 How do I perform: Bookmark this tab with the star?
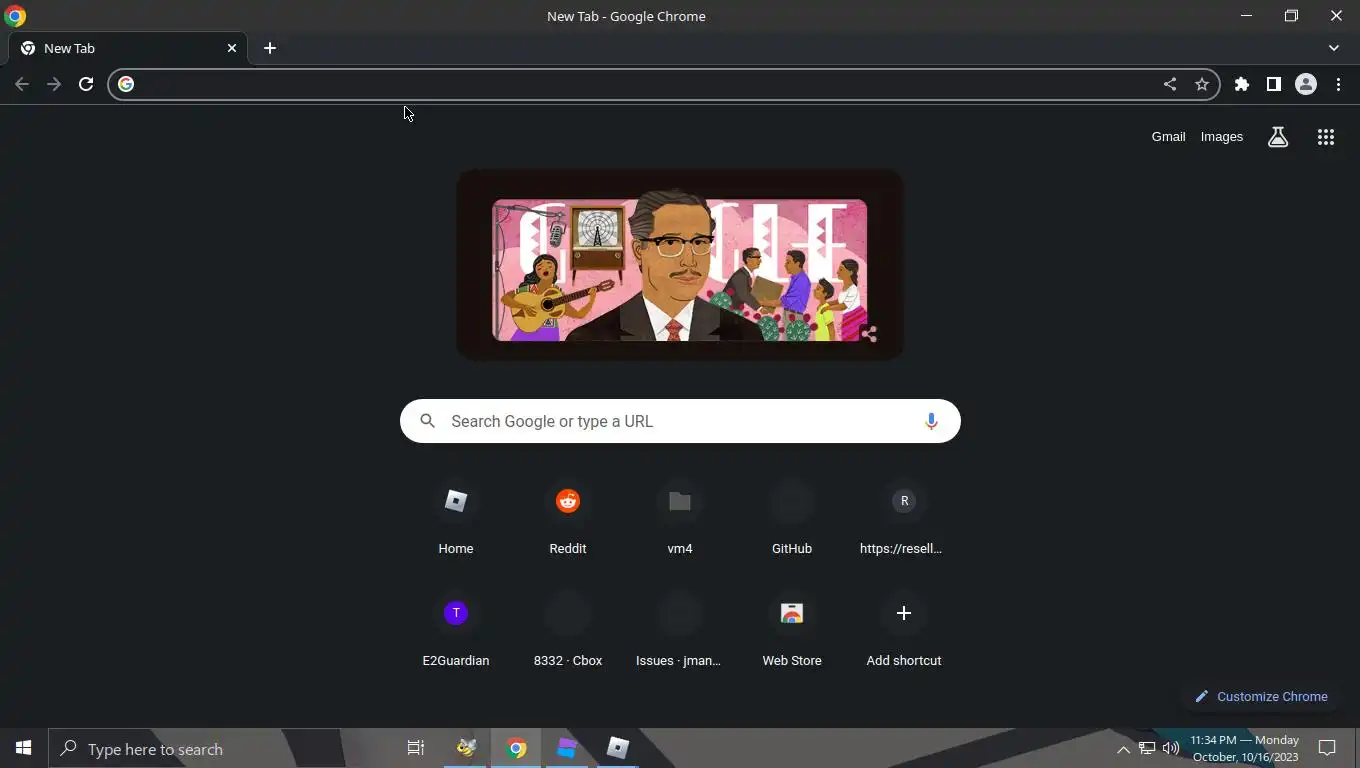[x=1202, y=84]
